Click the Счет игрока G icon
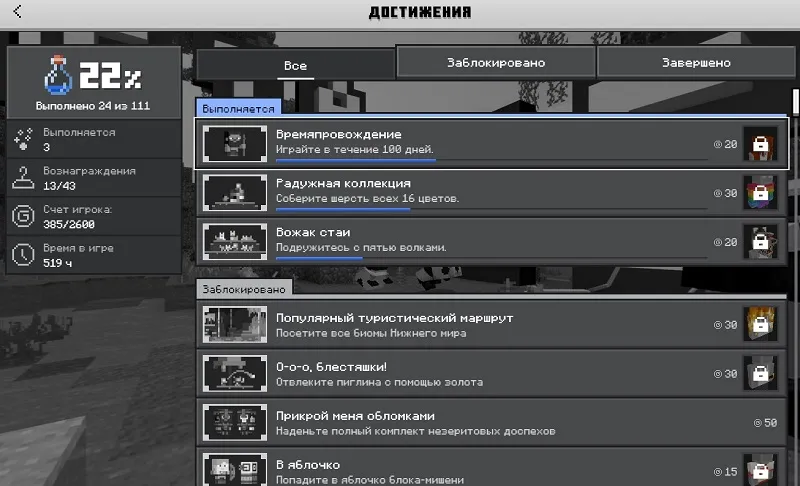The height and width of the screenshot is (486, 800). (24, 216)
